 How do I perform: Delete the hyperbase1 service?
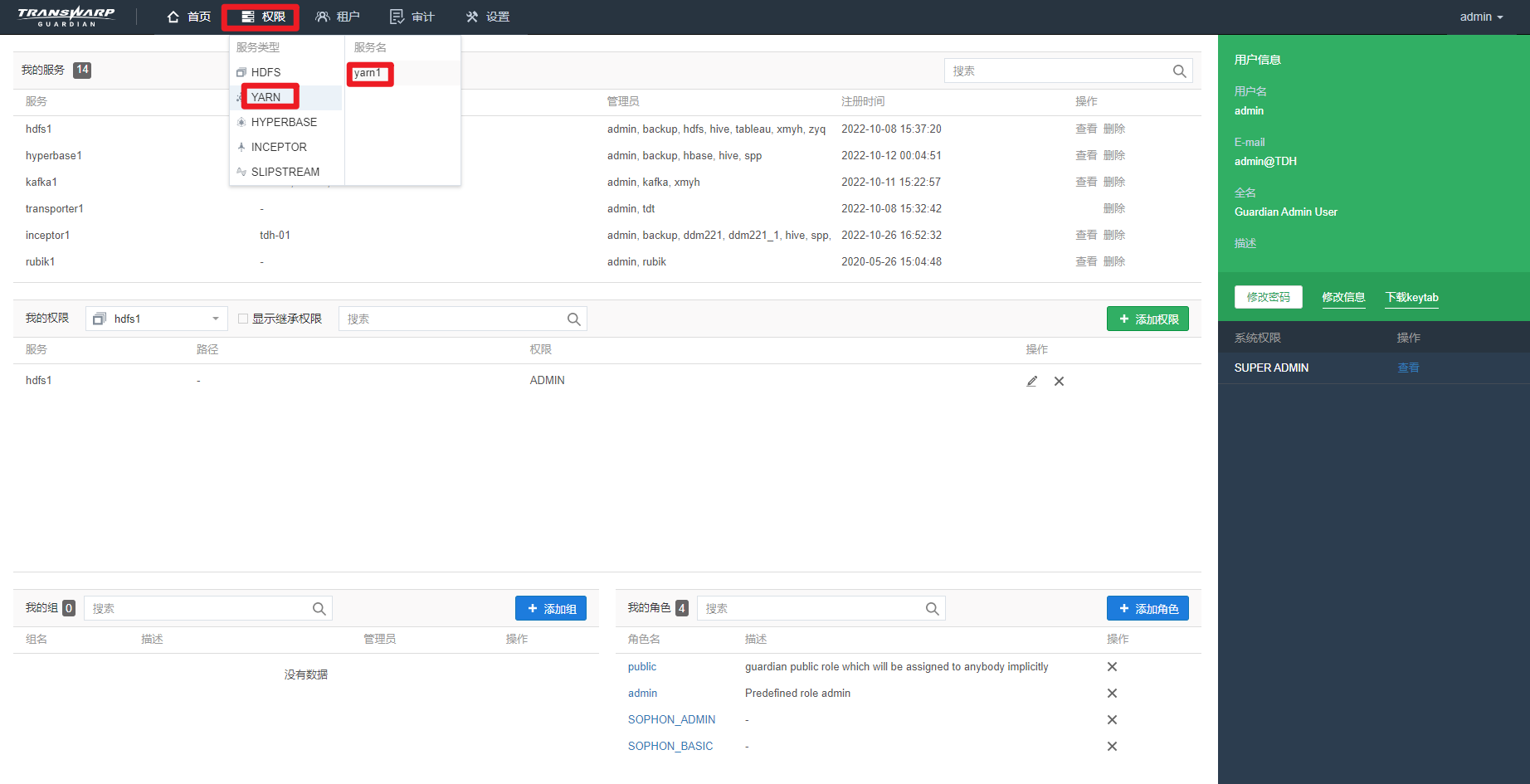pyautogui.click(x=1114, y=155)
